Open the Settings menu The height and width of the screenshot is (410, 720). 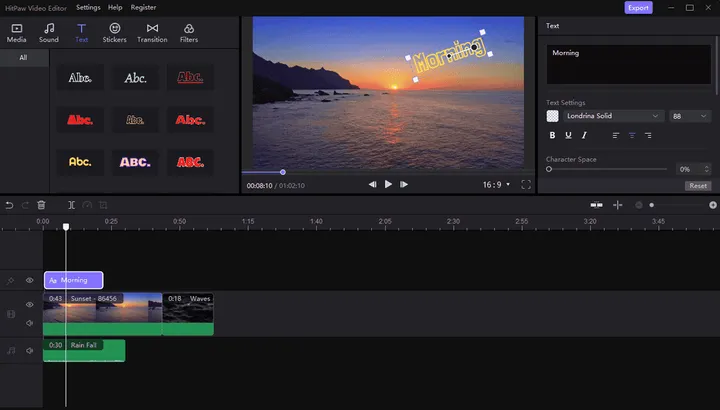pos(88,7)
